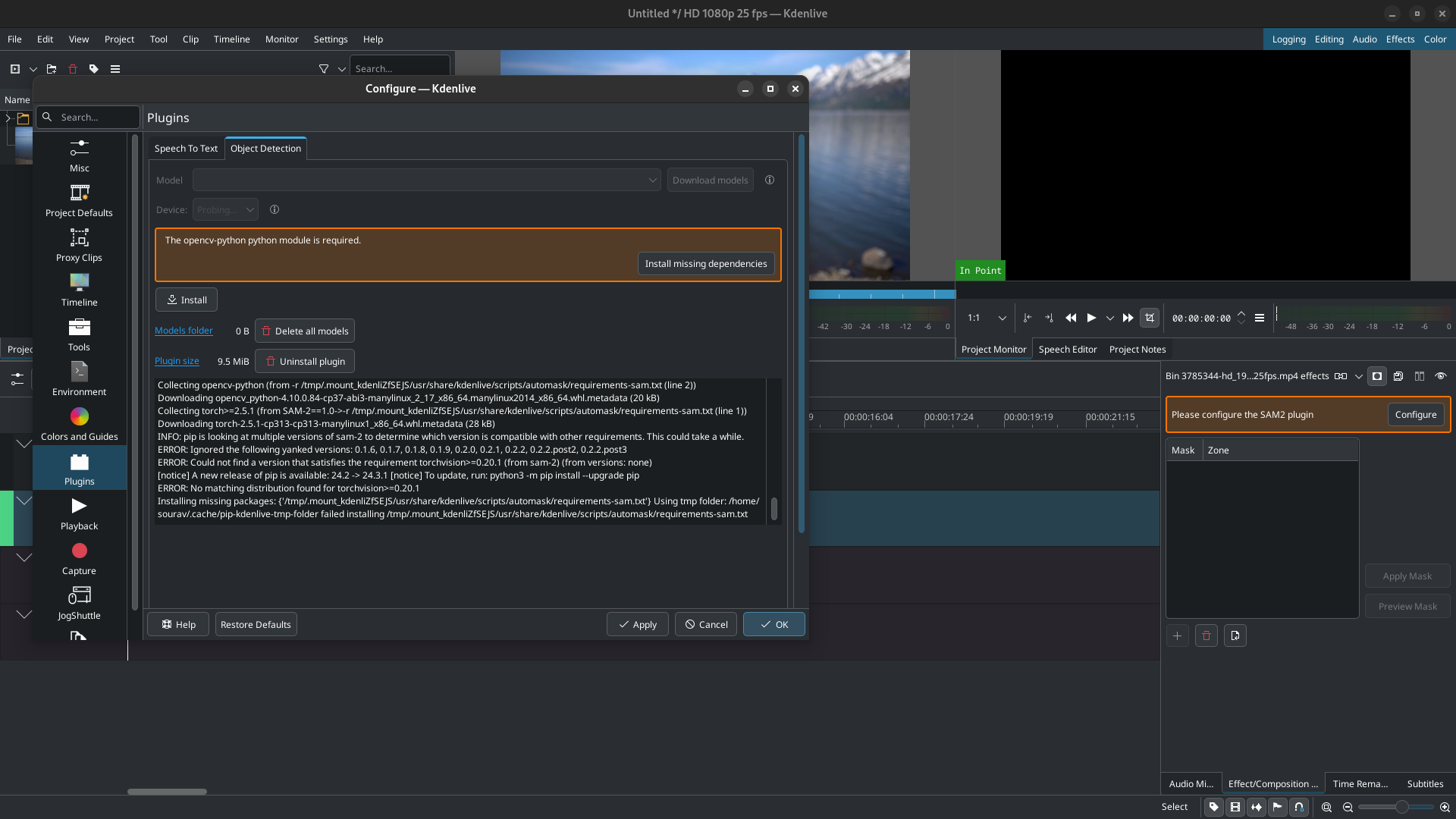Toggle zone crop mode in the monitor toolbar
Image resolution: width=1456 pixels, height=819 pixels.
[1150, 318]
